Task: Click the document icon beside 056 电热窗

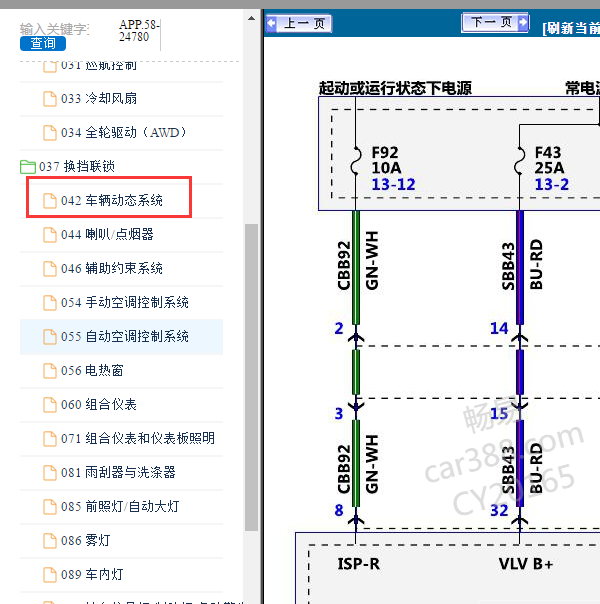Action: pyautogui.click(x=50, y=371)
